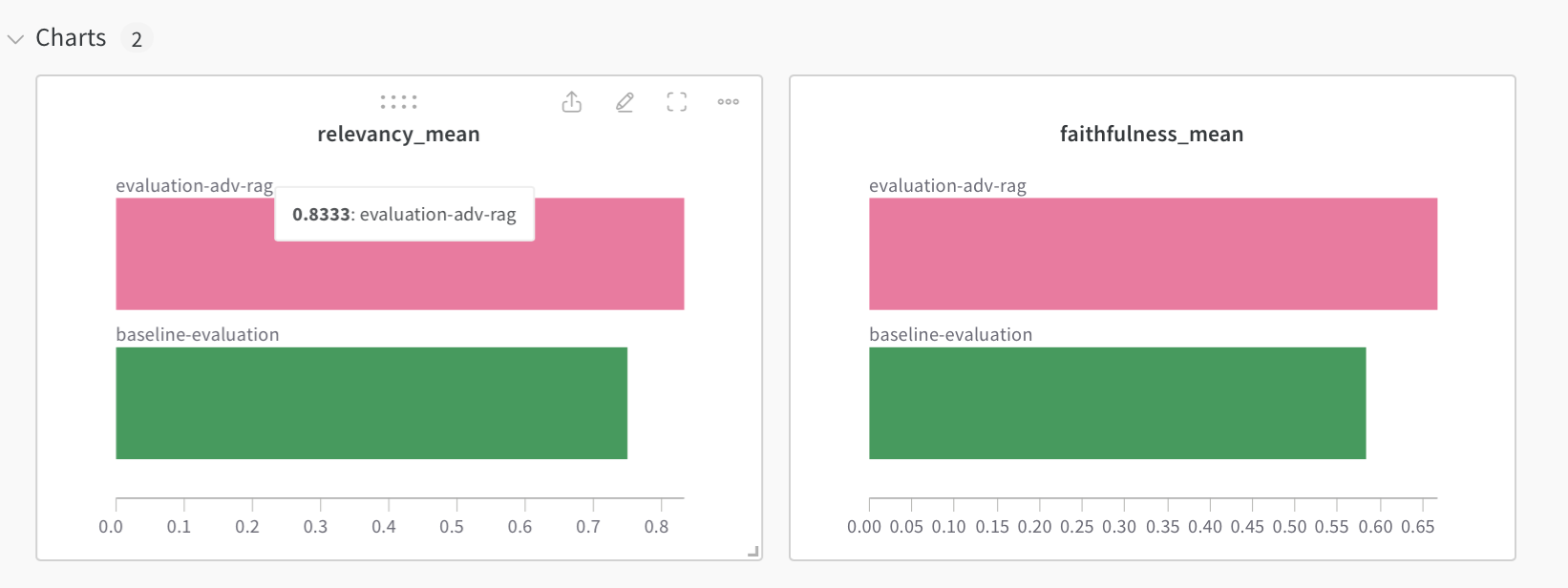Click the drag handle on relevancy_mean panel
This screenshot has width=1568, height=588.
pos(398,101)
